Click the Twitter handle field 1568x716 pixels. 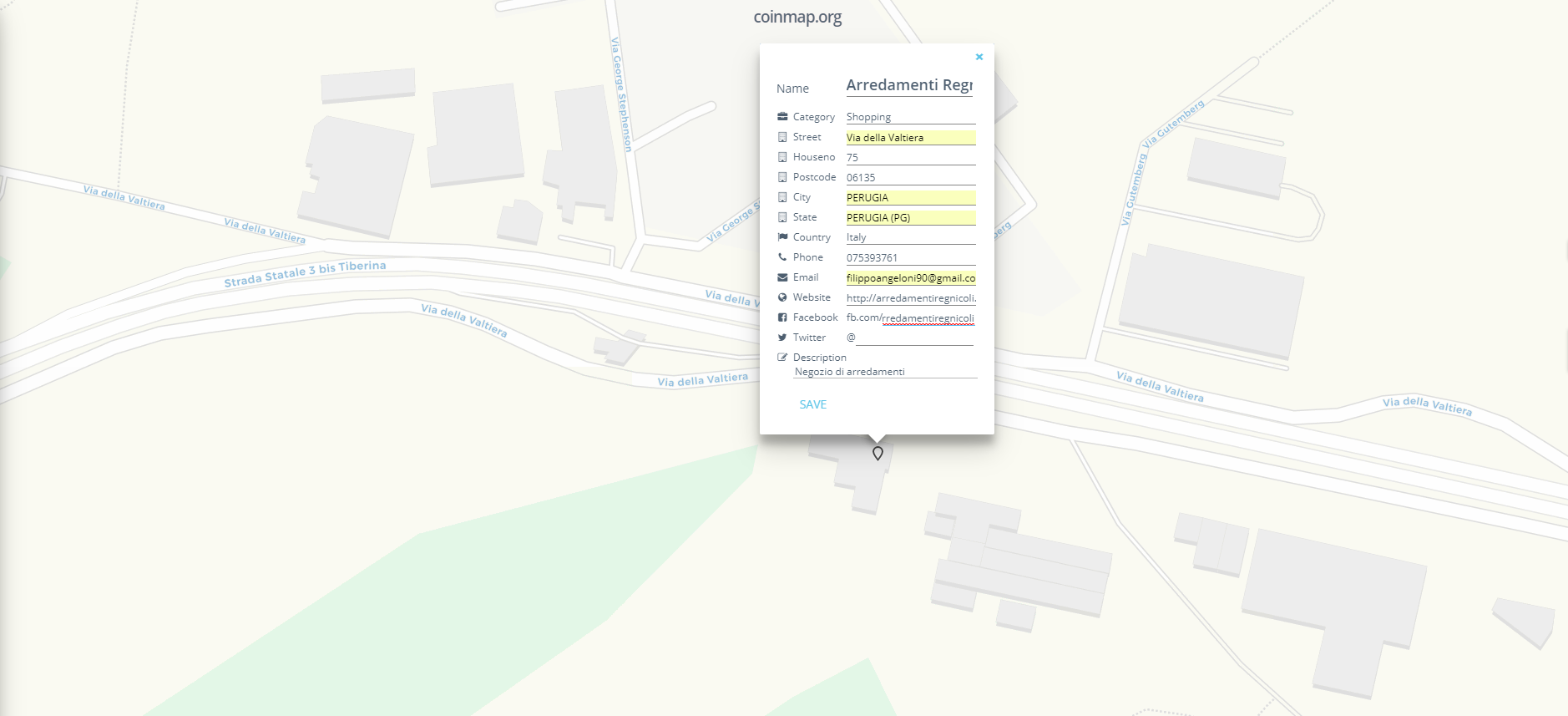tap(915, 338)
